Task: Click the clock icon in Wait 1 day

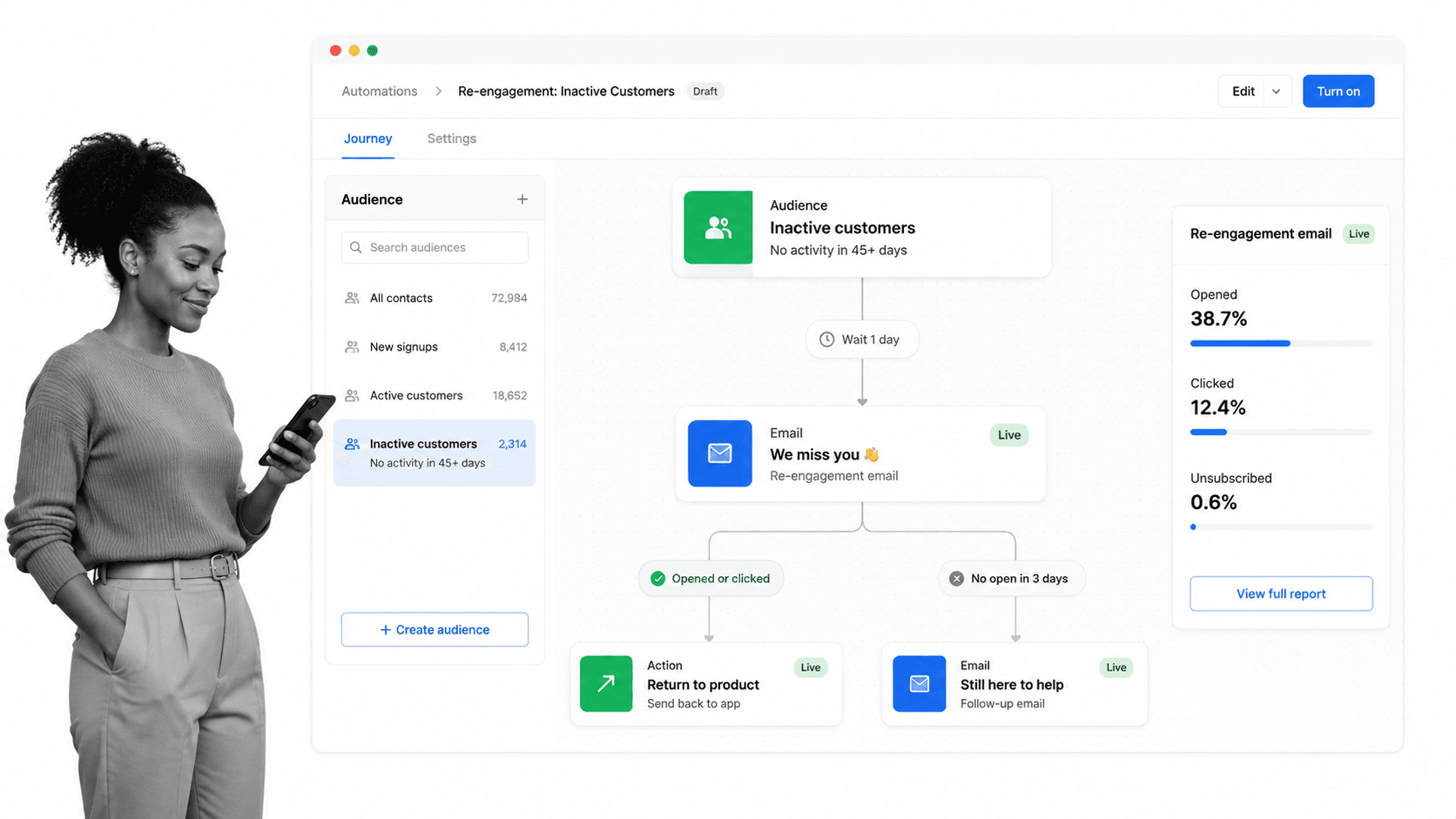Action: coord(826,339)
